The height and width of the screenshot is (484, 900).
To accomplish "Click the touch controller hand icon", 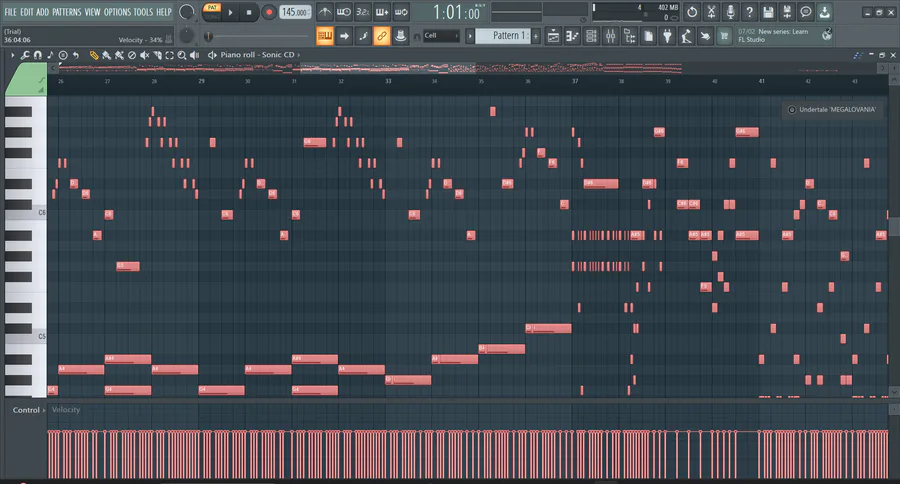I will click(705, 36).
